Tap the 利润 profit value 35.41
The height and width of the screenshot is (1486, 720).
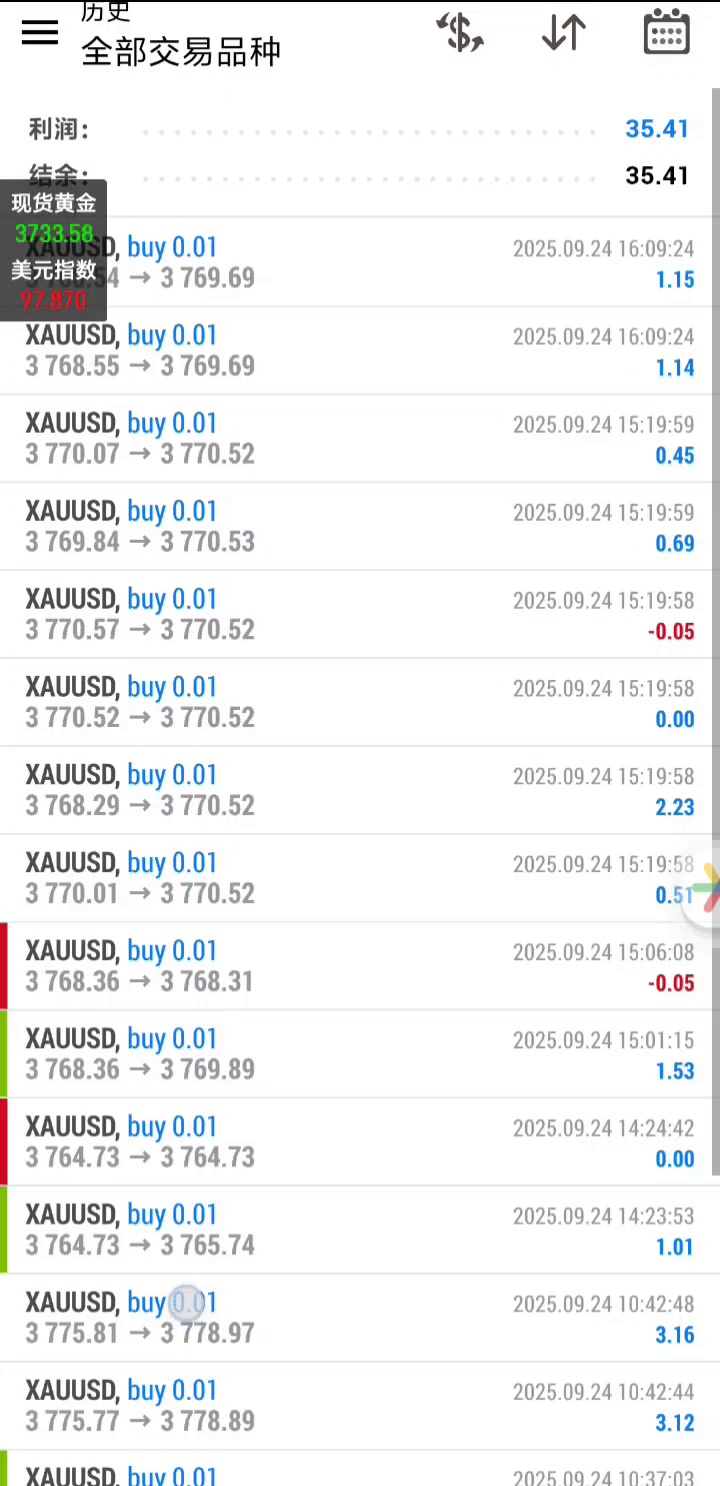pyautogui.click(x=657, y=129)
